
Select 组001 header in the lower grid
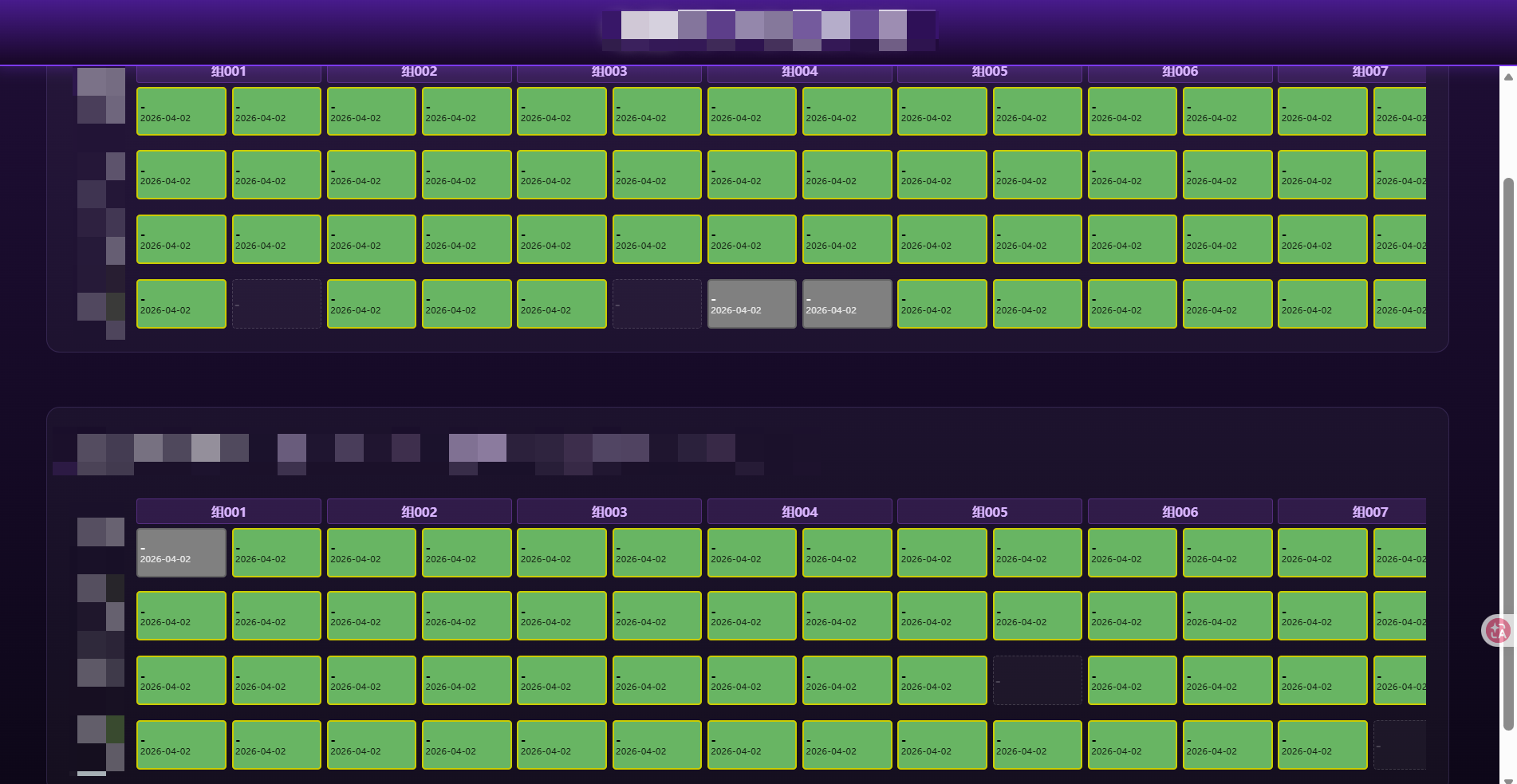[229, 511]
